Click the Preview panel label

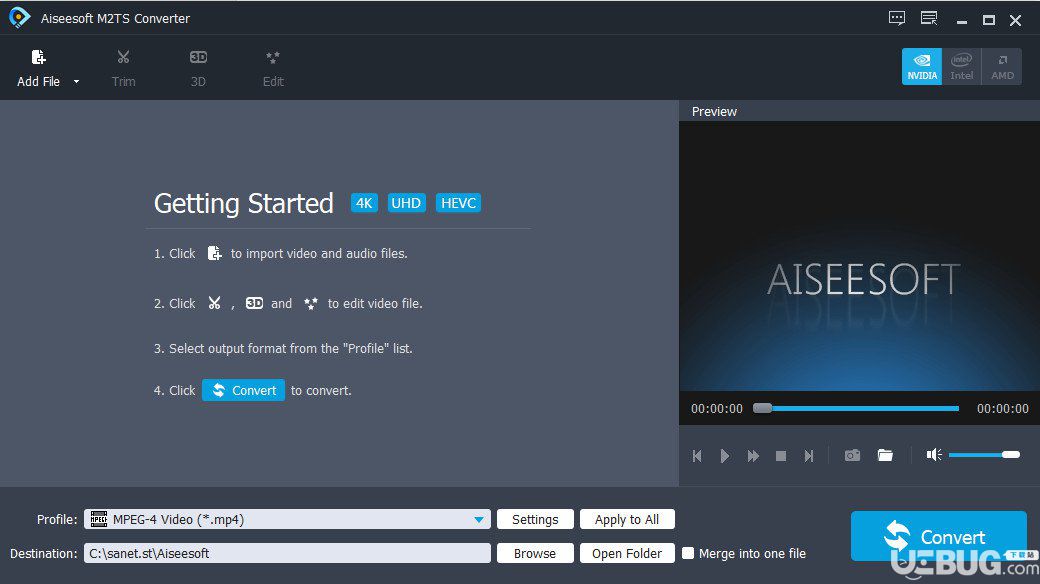coord(714,111)
